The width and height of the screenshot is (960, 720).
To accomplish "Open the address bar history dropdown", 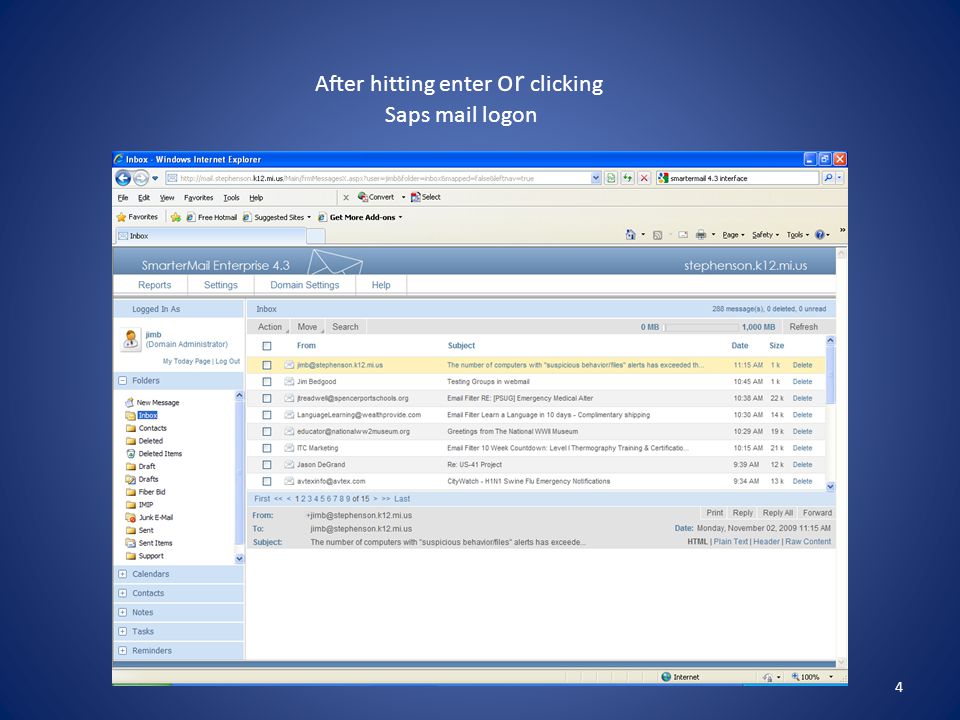I will (x=596, y=178).
